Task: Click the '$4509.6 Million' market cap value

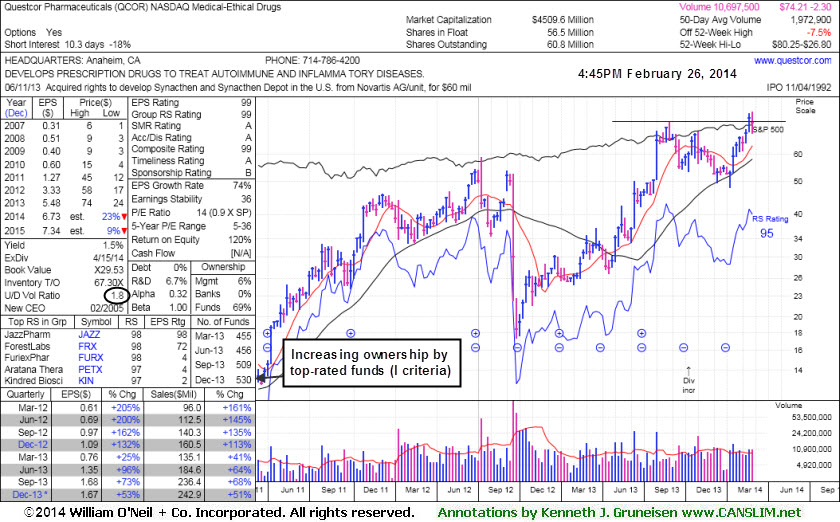Action: (x=562, y=20)
